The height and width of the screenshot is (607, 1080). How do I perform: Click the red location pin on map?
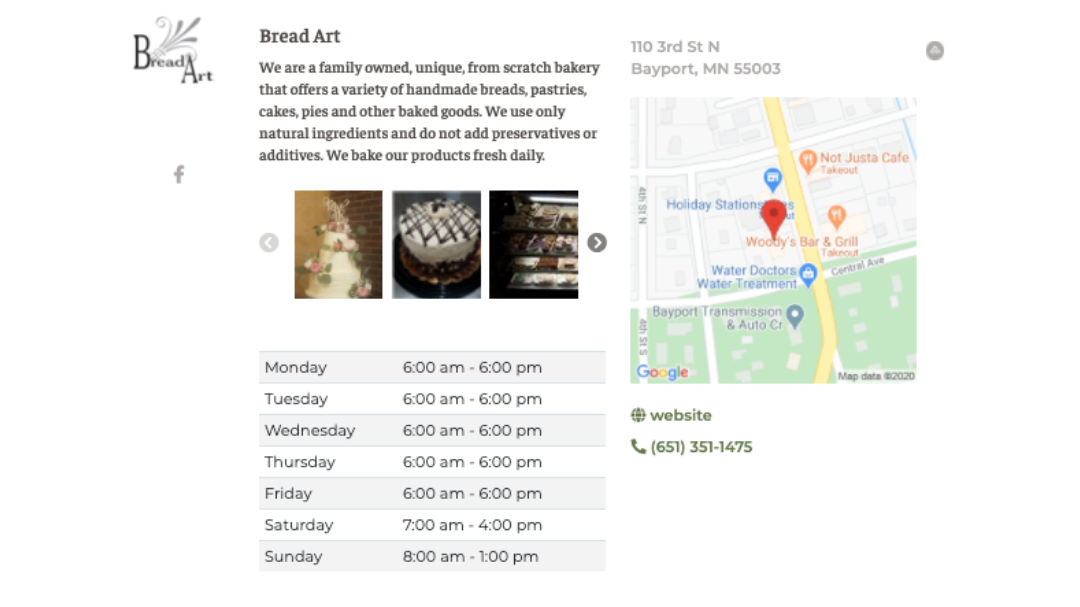click(x=774, y=218)
